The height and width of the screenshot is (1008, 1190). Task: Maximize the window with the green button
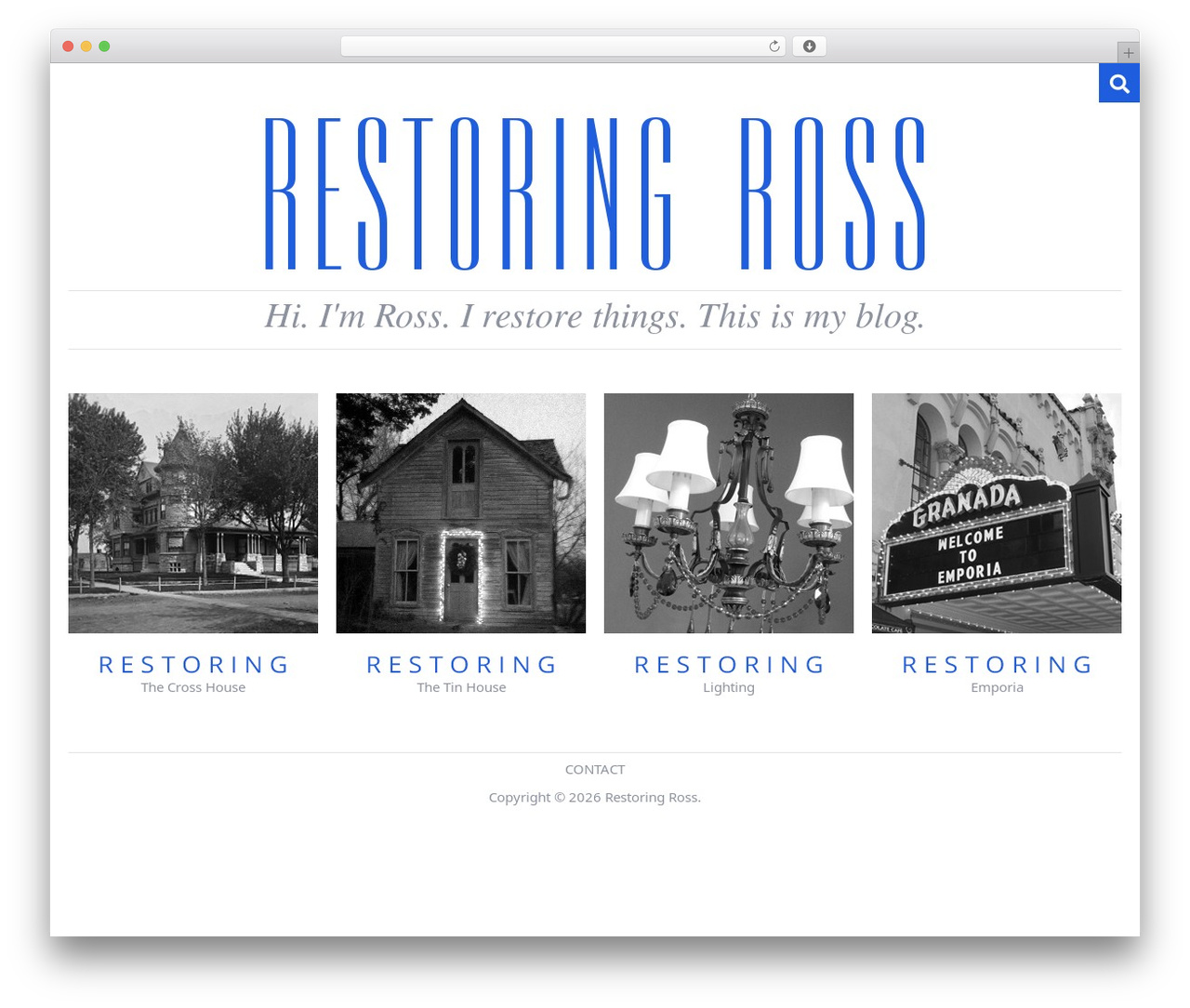[104, 46]
